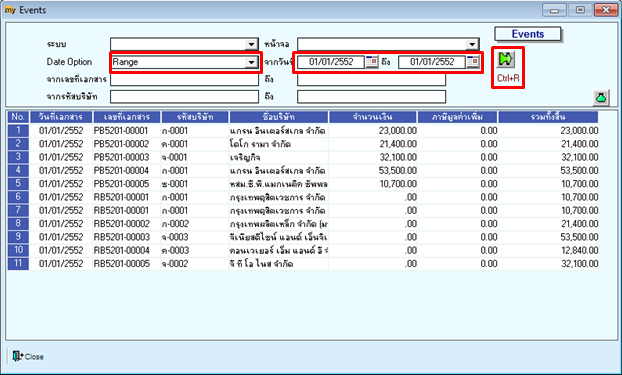Expand the Date Option Range dropdown

point(251,62)
